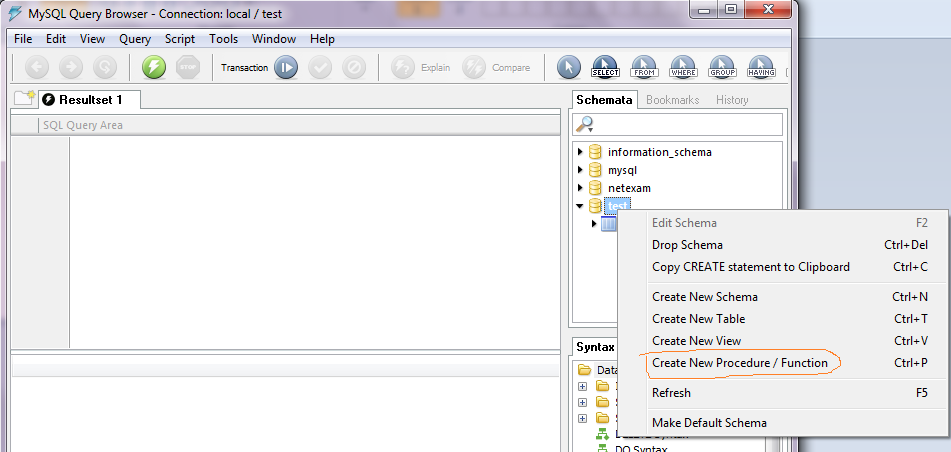The width and height of the screenshot is (951, 452).
Task: Choose the FROM clause pointer tool
Action: pyautogui.click(x=644, y=67)
